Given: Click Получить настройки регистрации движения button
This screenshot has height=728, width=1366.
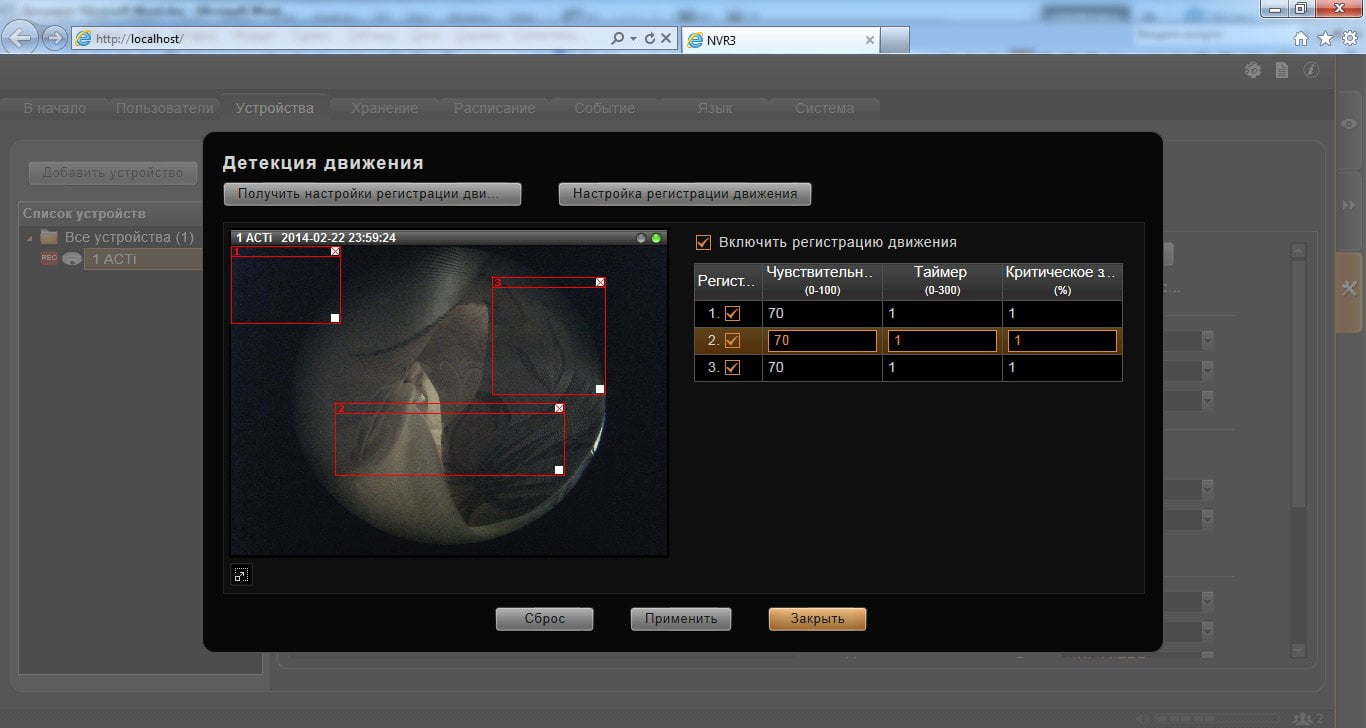Looking at the screenshot, I should click(x=373, y=194).
